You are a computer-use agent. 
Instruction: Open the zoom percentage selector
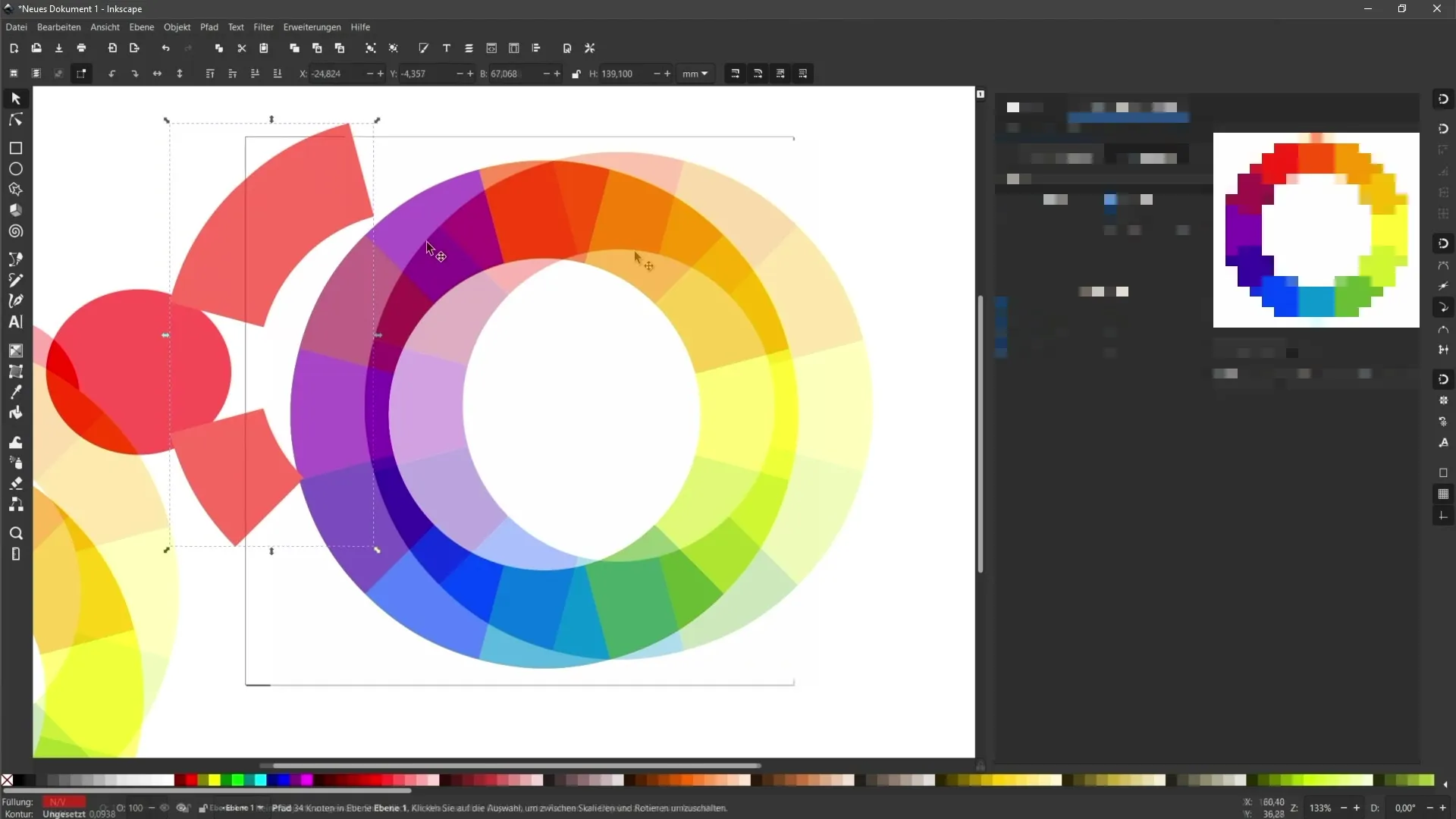click(1322, 808)
